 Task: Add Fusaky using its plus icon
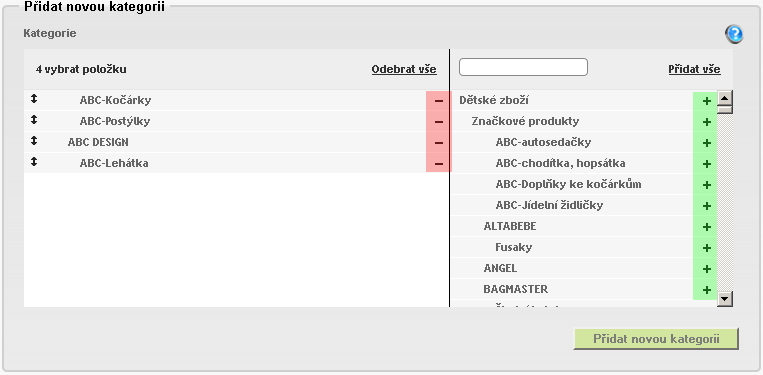(x=707, y=248)
